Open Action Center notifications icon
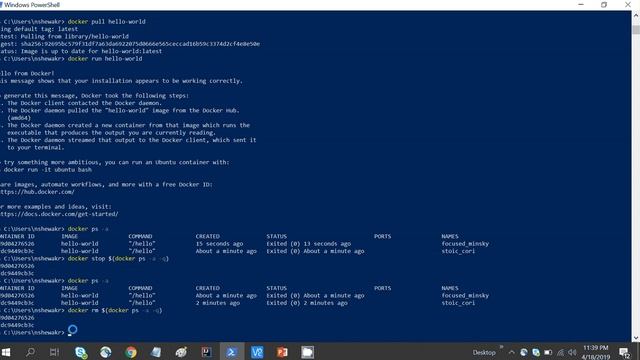640x360 pixels. click(x=624, y=352)
